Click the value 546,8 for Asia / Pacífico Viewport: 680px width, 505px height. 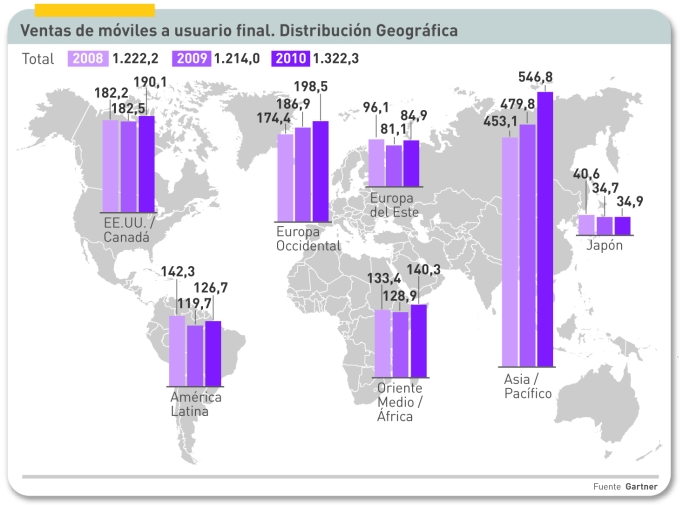click(x=535, y=77)
